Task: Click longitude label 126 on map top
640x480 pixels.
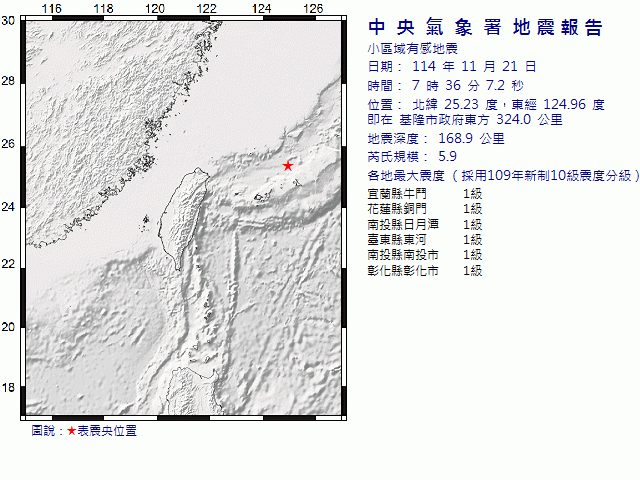Action: (x=313, y=9)
